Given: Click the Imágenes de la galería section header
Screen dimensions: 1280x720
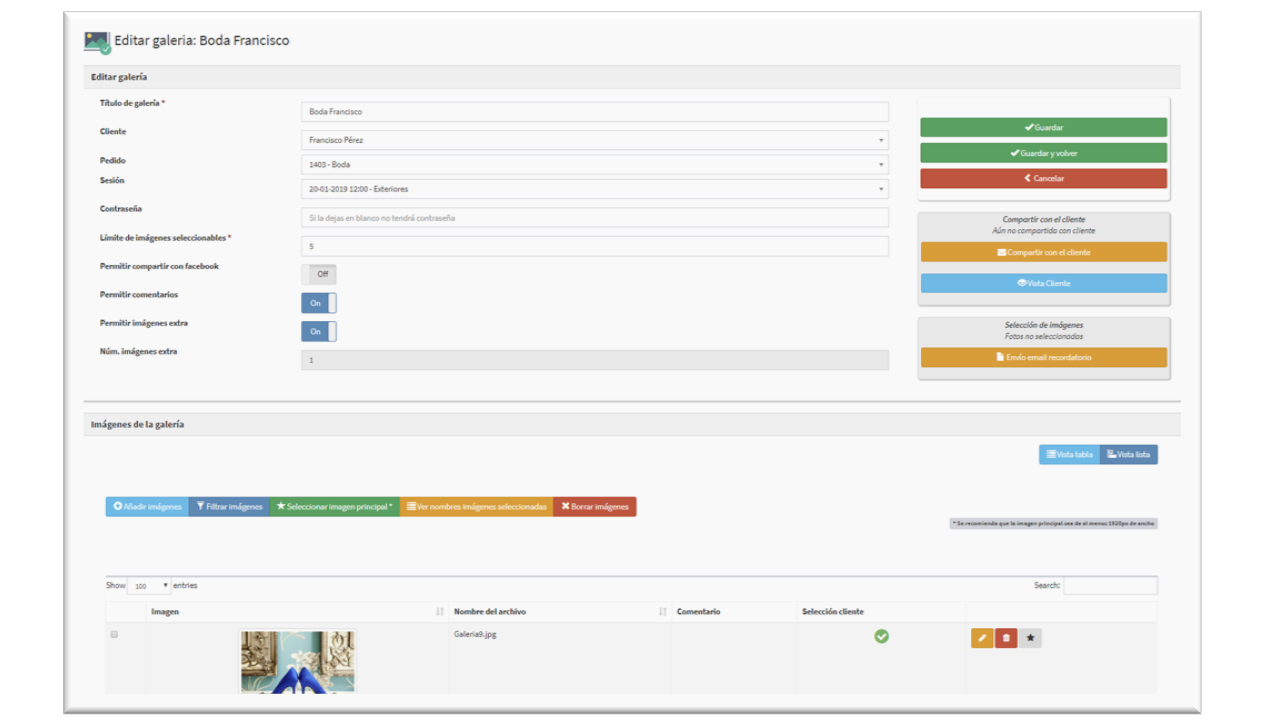Looking at the screenshot, I should click(632, 424).
